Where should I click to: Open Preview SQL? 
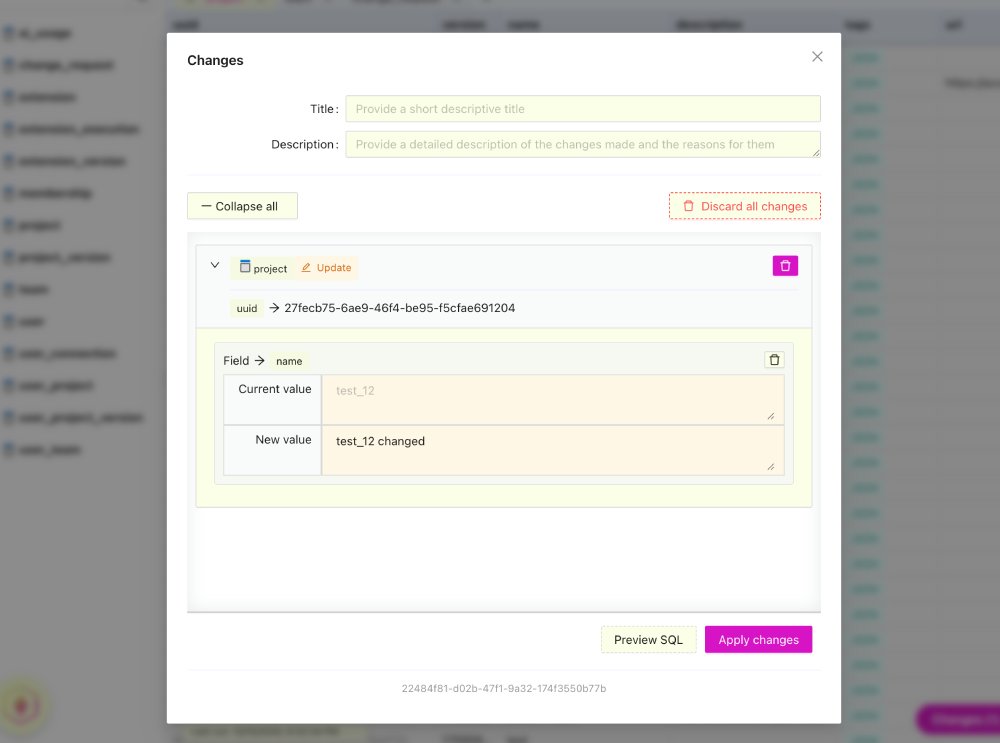coord(648,639)
